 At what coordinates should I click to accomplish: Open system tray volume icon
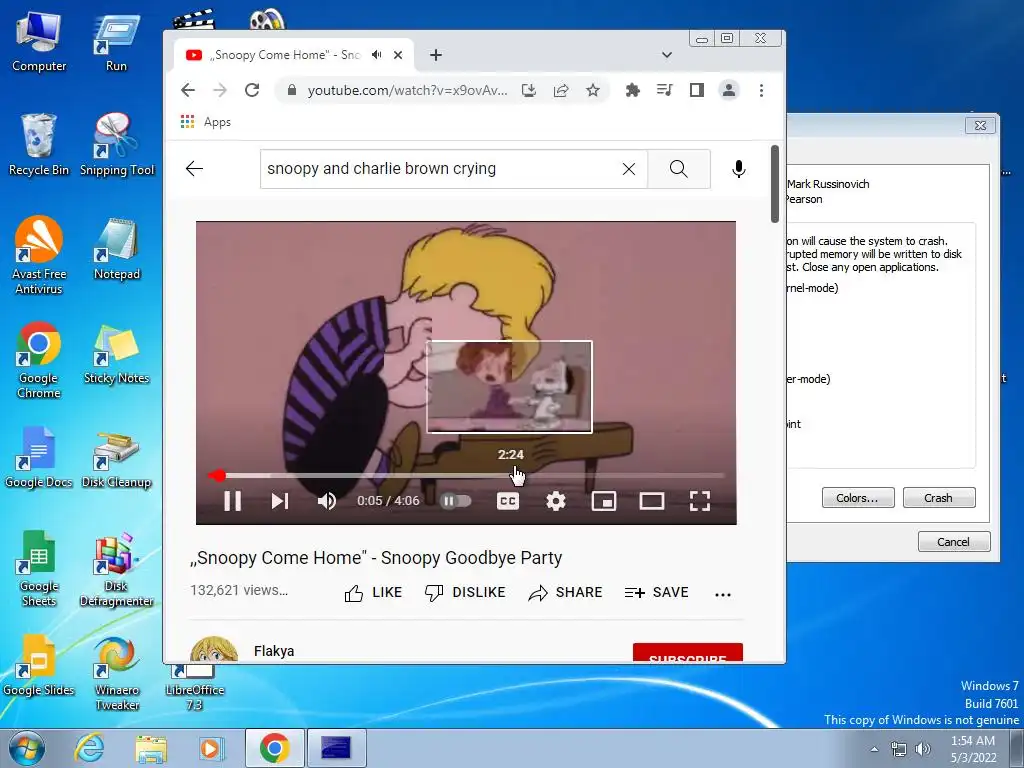923,749
